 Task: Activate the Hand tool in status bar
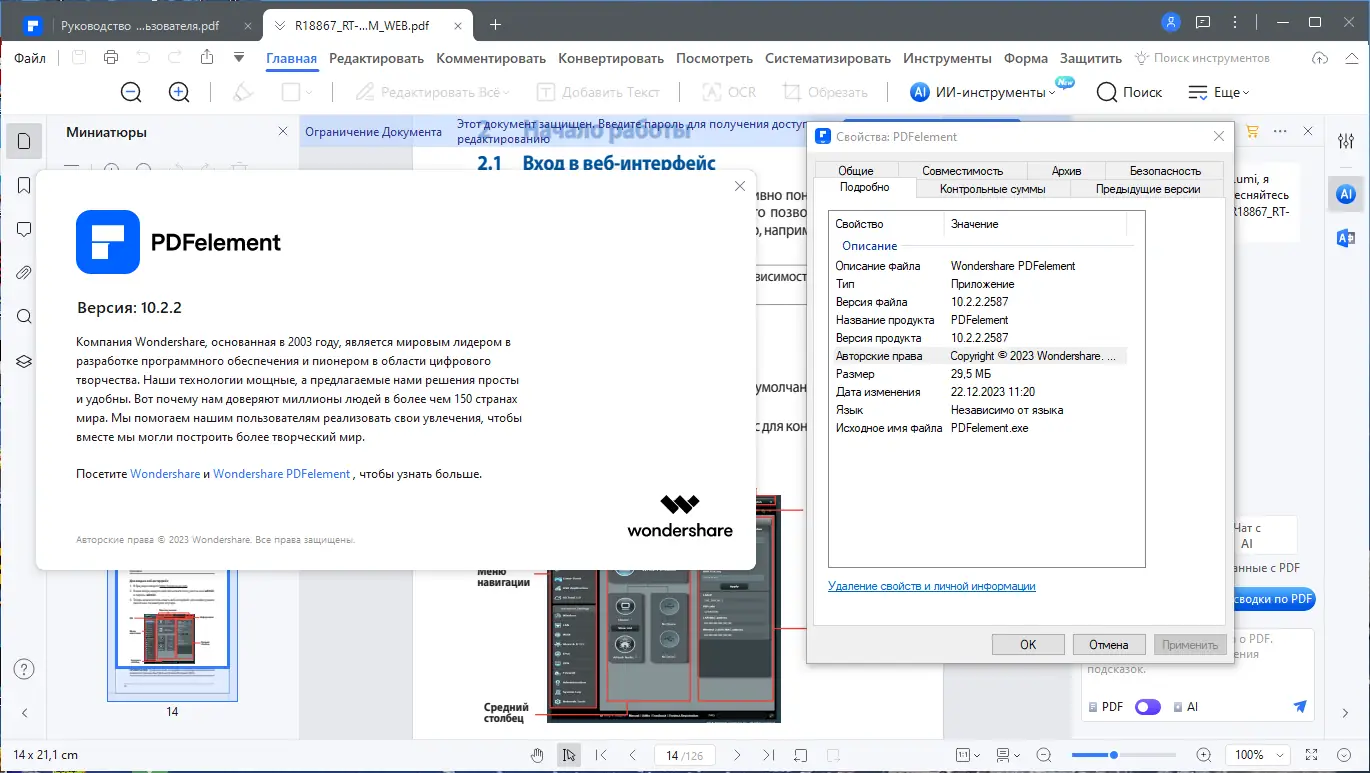[x=537, y=755]
